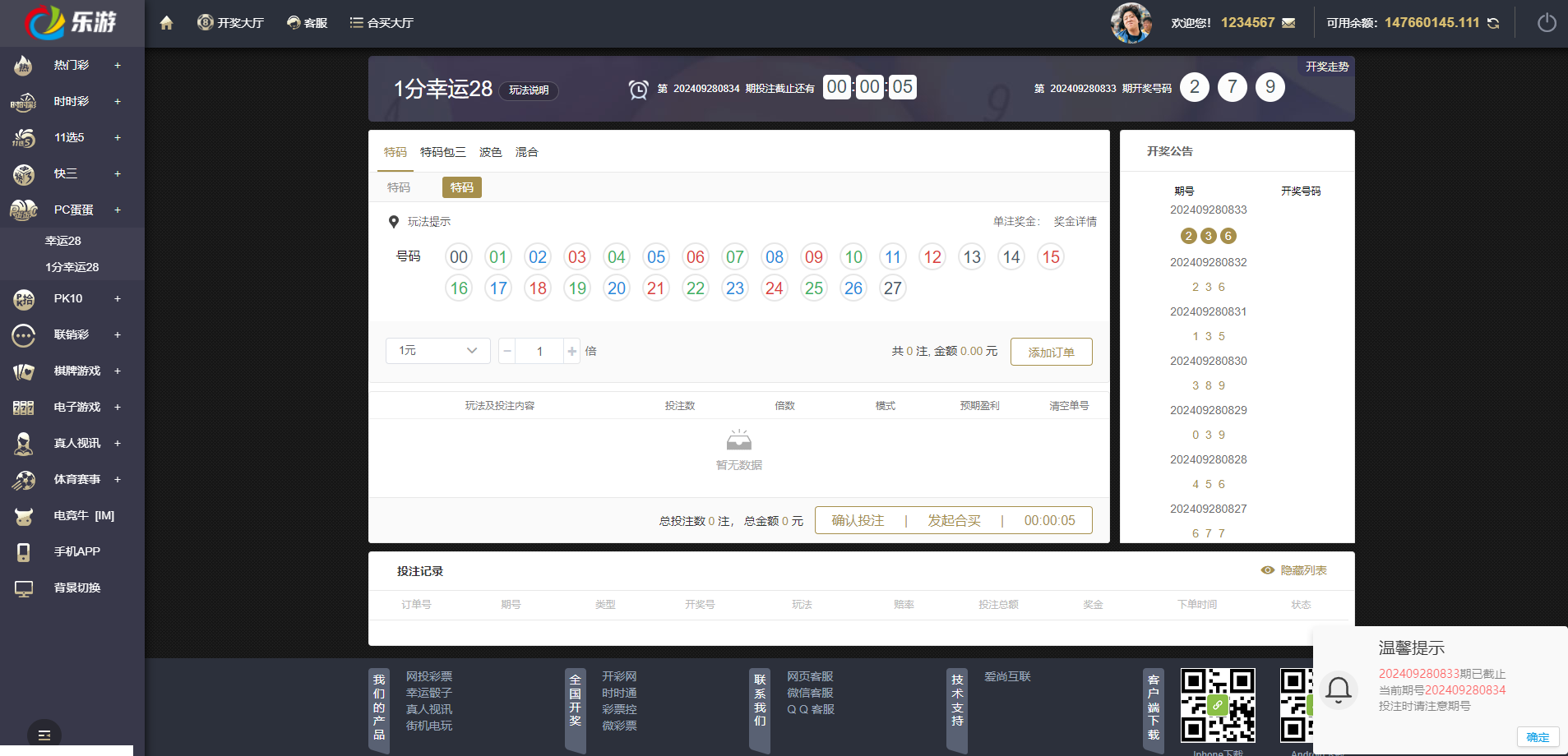Switch to the 波色 tab

point(490,151)
